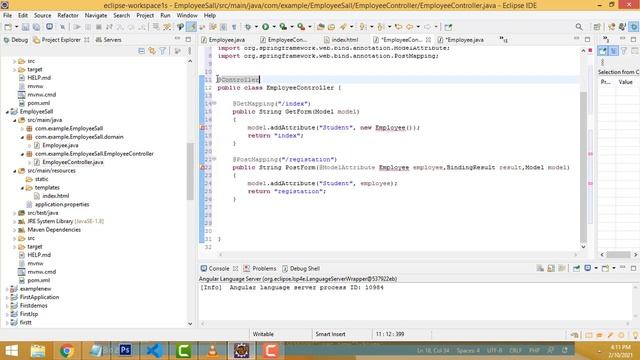Select EmployeeController.java in the project tree

[x=73, y=162]
